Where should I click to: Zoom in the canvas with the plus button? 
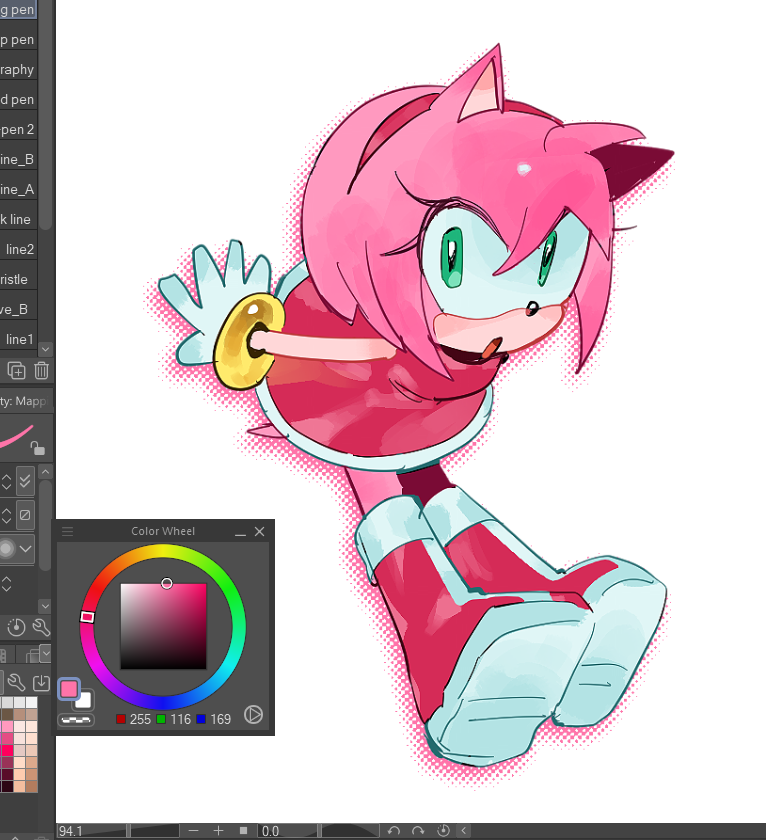(x=219, y=830)
